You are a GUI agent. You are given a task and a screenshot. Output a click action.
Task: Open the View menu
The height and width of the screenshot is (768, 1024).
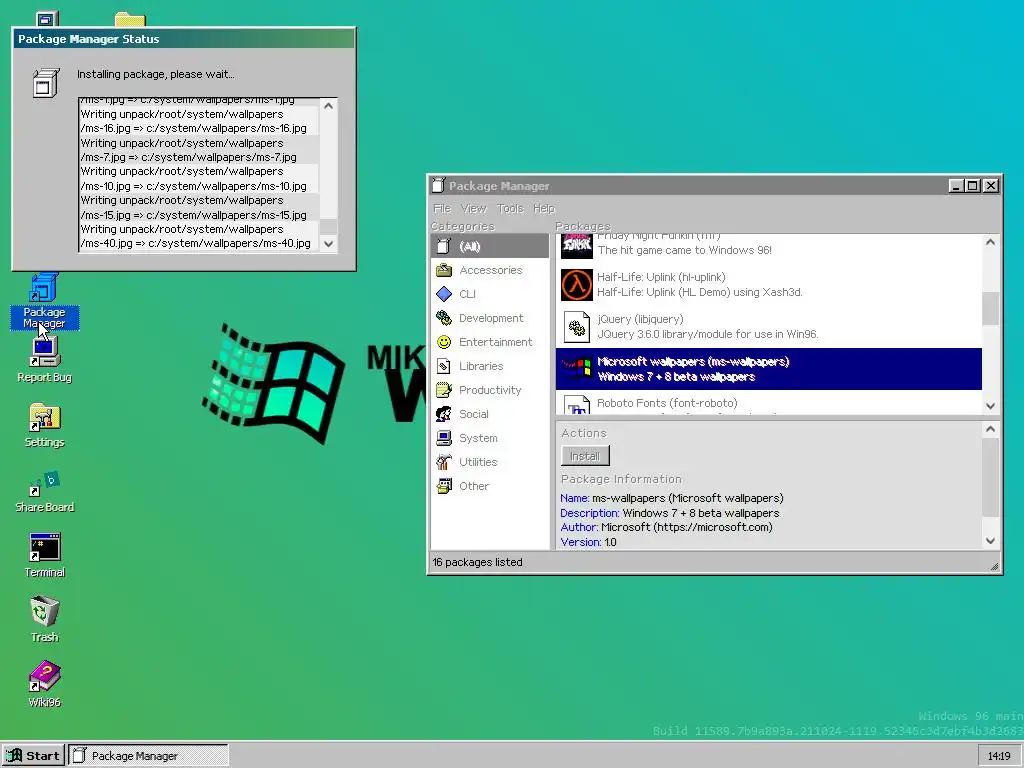(x=473, y=208)
